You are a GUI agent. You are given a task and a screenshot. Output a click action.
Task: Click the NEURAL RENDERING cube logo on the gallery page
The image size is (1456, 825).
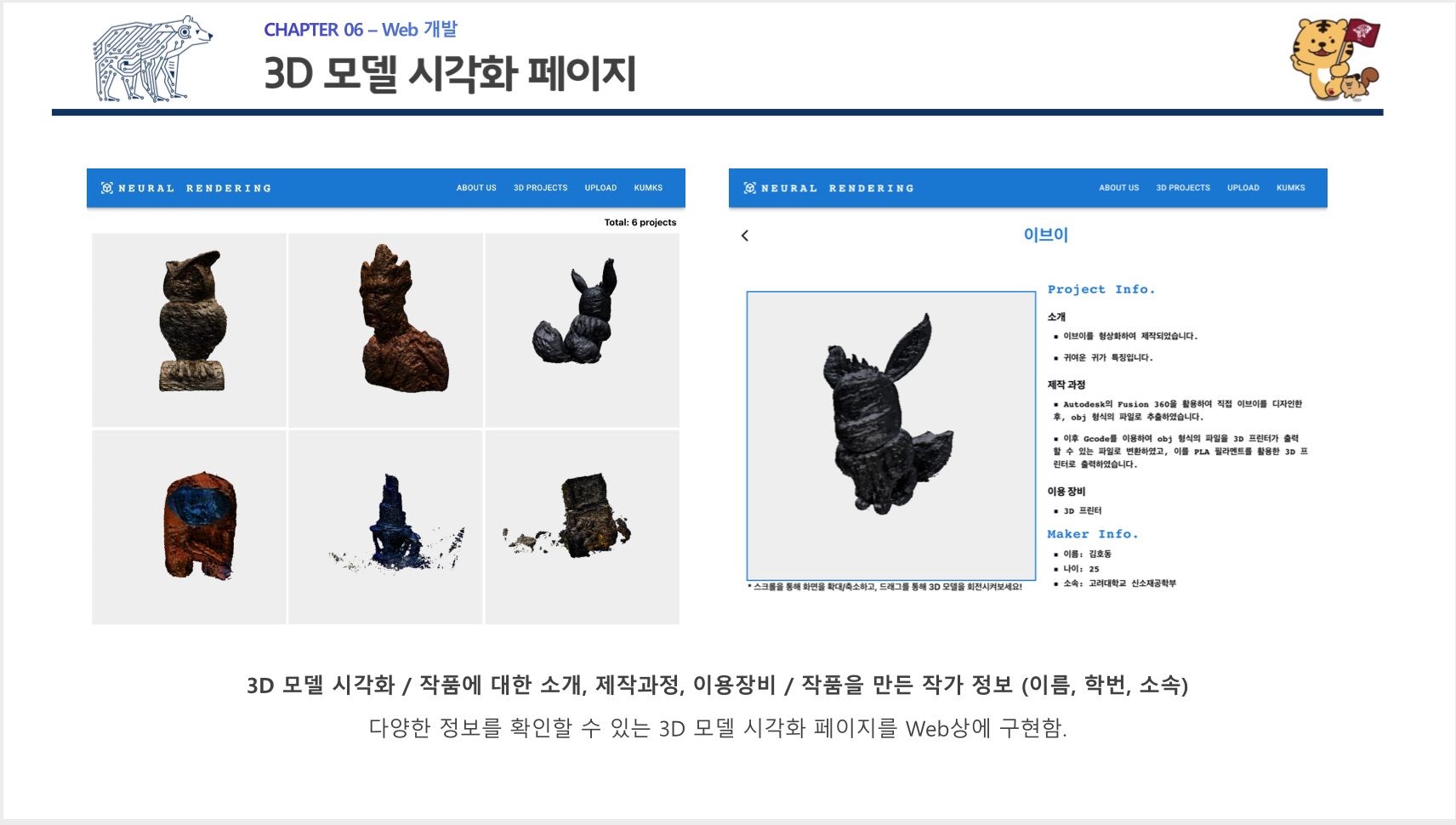106,188
